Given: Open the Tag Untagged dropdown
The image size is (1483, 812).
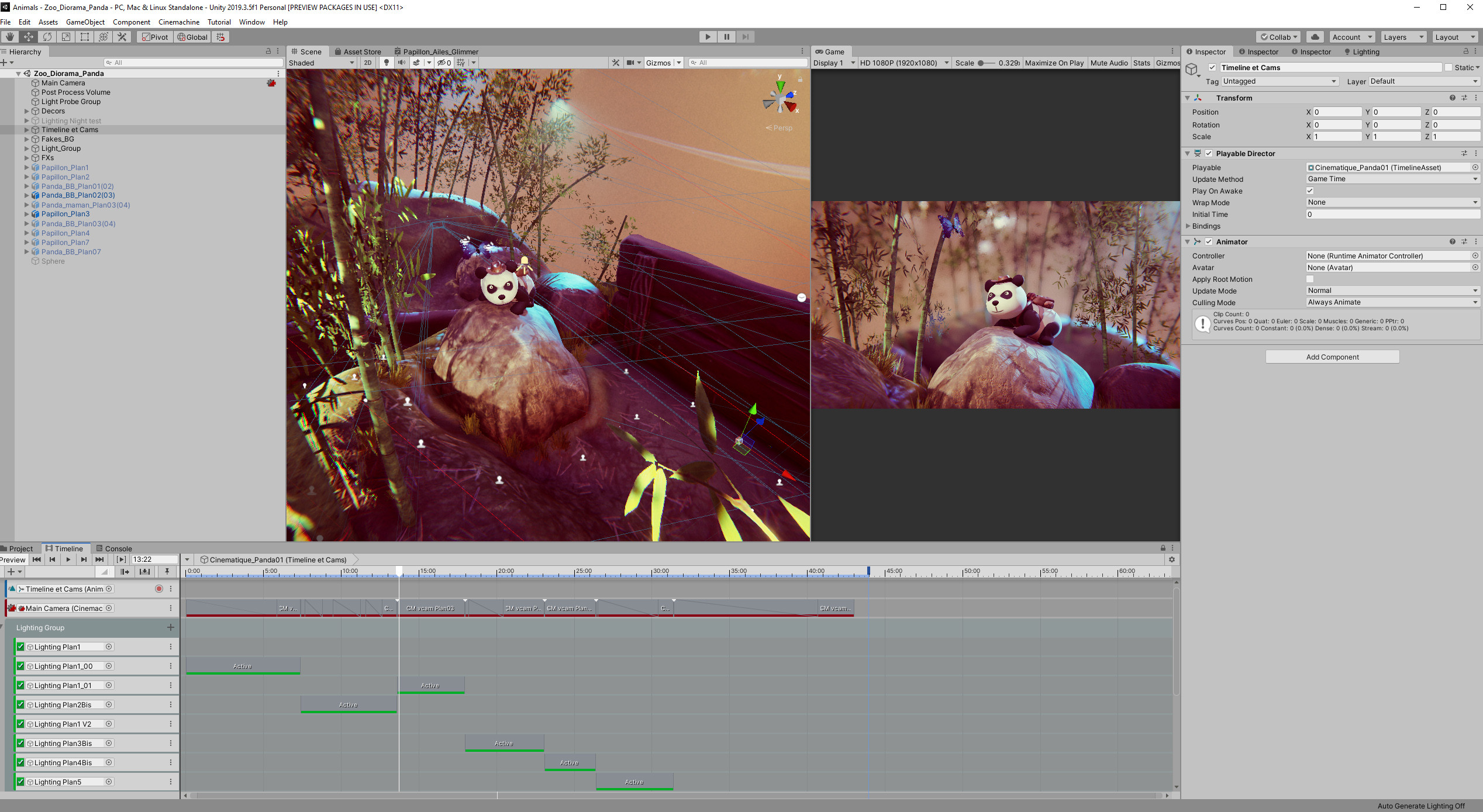Looking at the screenshot, I should (x=1279, y=81).
